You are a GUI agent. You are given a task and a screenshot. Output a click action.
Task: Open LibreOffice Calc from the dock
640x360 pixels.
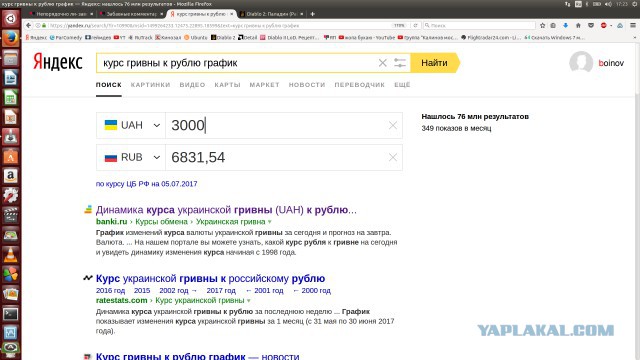coord(10,98)
